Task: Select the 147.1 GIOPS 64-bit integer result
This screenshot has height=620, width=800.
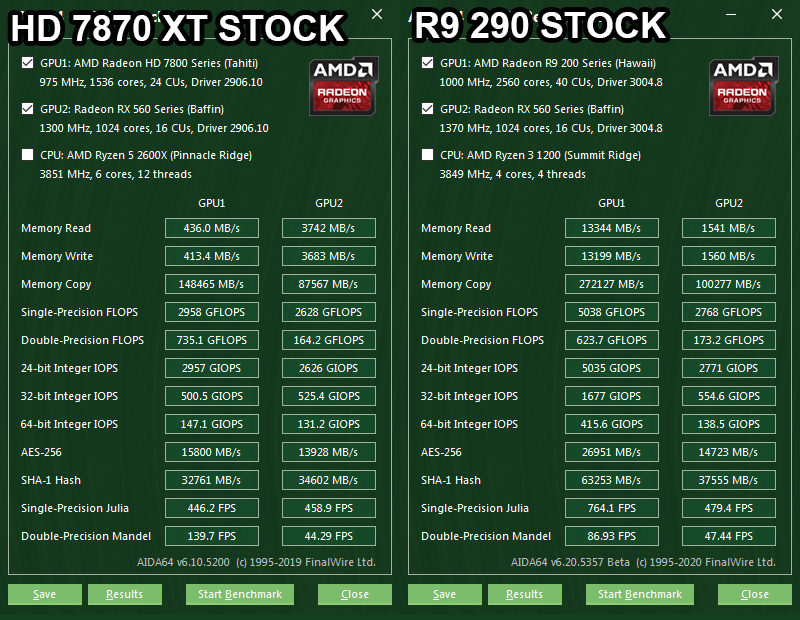Action: point(212,424)
